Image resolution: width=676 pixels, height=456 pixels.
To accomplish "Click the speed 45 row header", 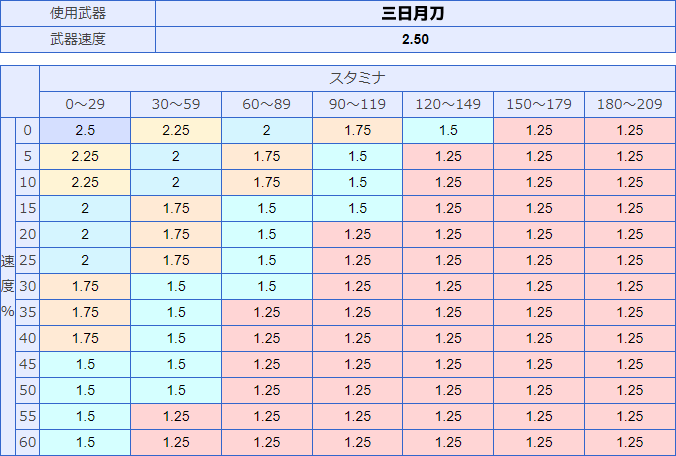I will [28, 364].
